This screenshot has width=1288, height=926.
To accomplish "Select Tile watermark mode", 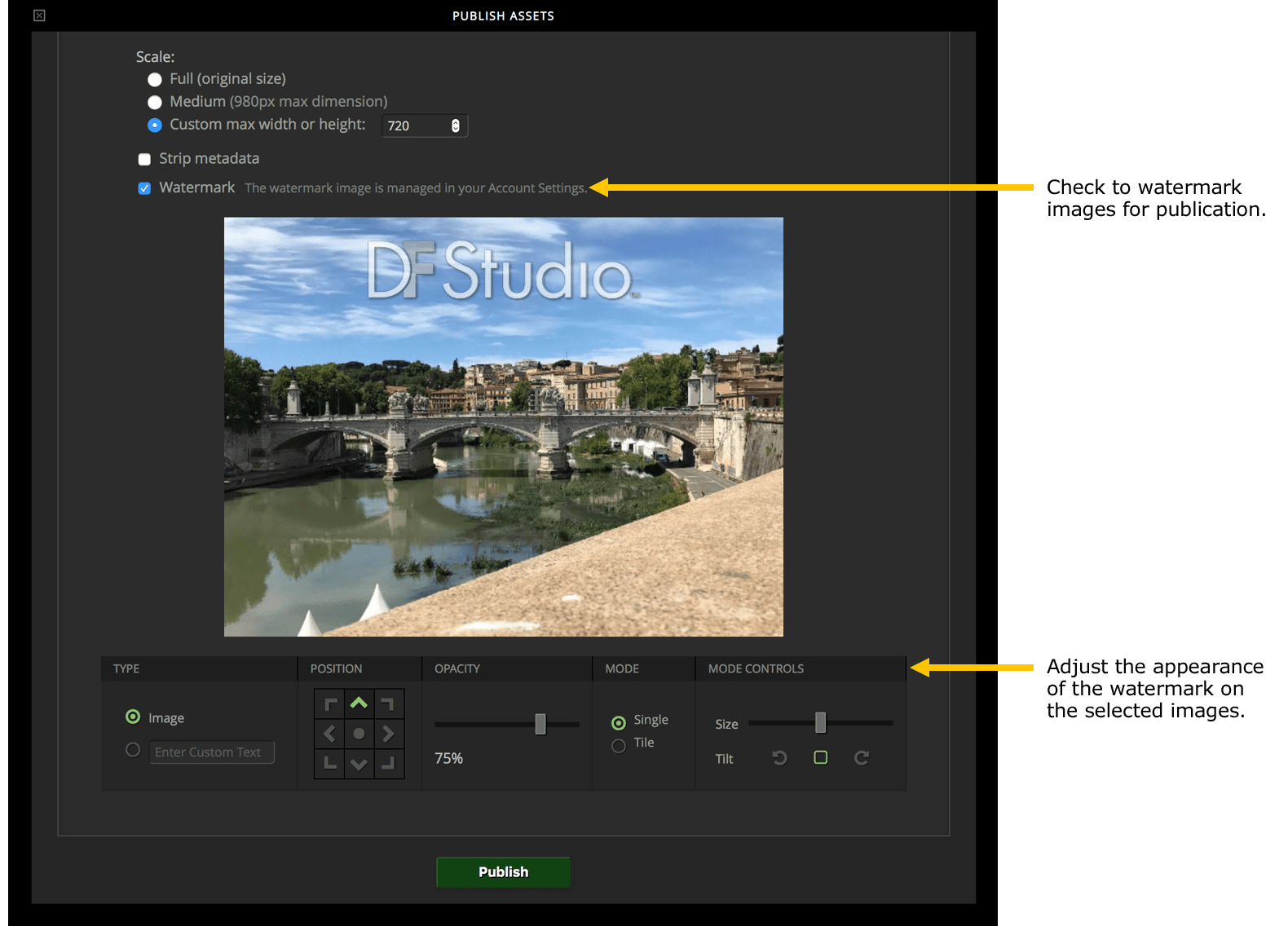I will [x=619, y=746].
